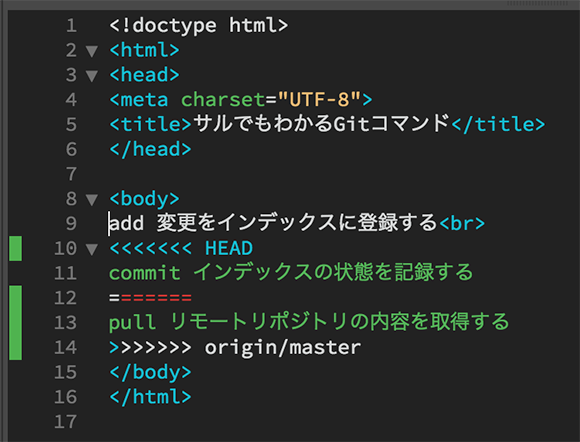Viewport: 580px width, 442px height.
Task: Select line number 16 in the gutter
Action: [x=65, y=397]
